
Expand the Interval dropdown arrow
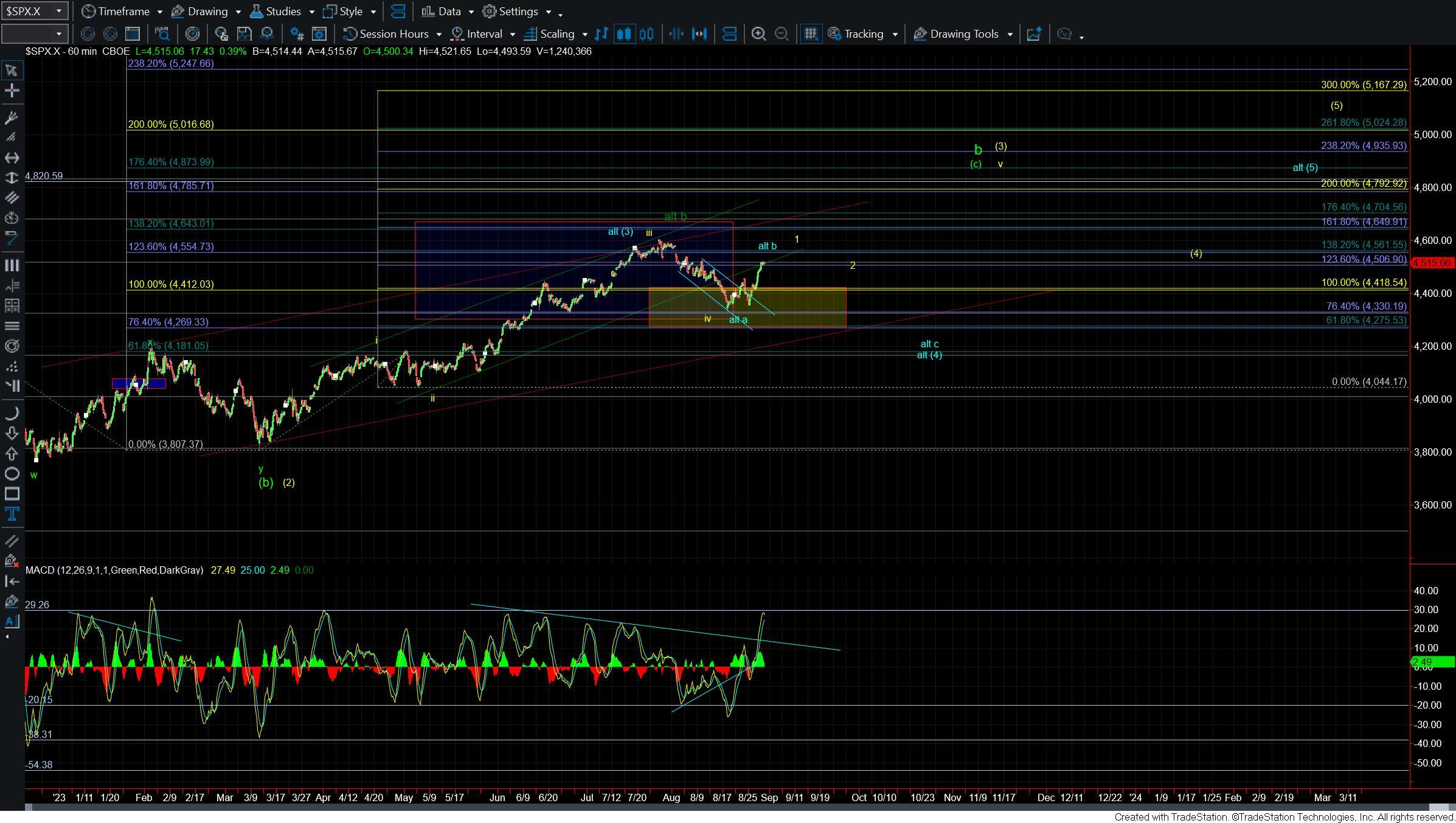[x=512, y=35]
